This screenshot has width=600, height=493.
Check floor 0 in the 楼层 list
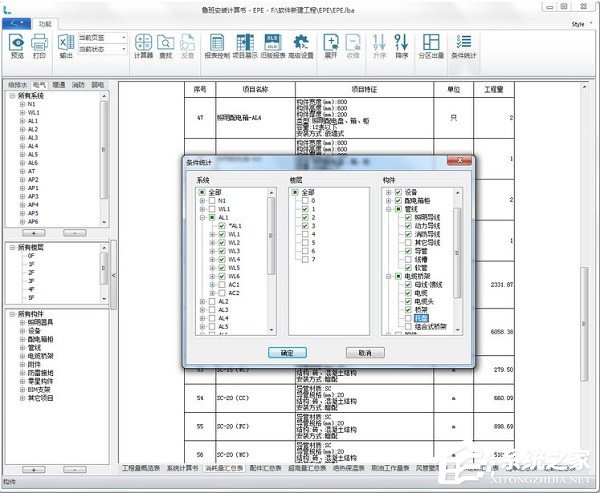(305, 201)
